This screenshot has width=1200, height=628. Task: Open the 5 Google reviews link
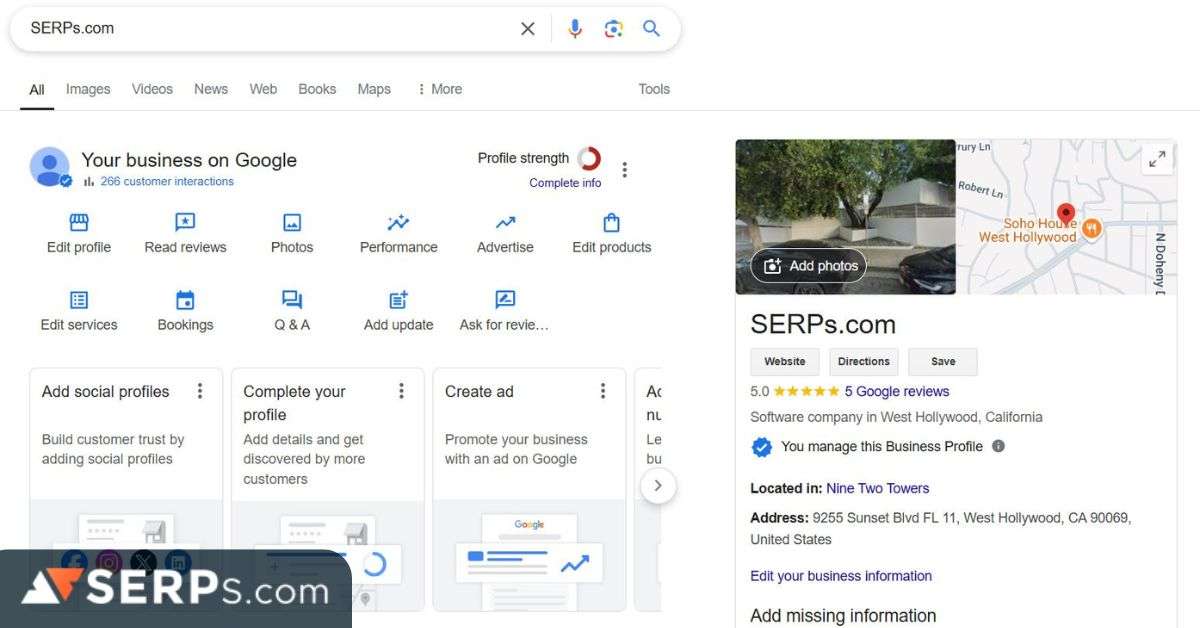pos(897,392)
